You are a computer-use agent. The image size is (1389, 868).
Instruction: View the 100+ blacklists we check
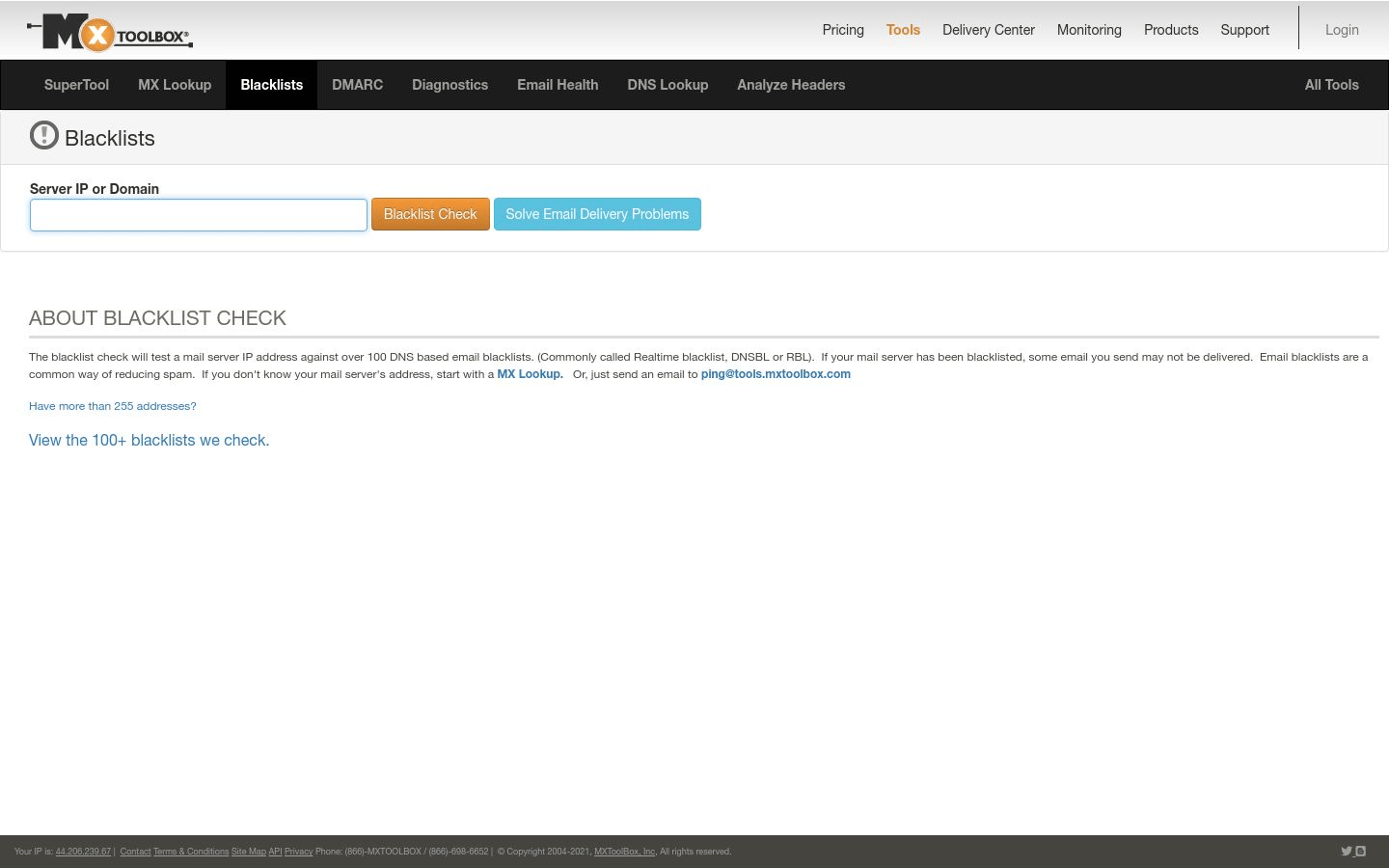(149, 440)
